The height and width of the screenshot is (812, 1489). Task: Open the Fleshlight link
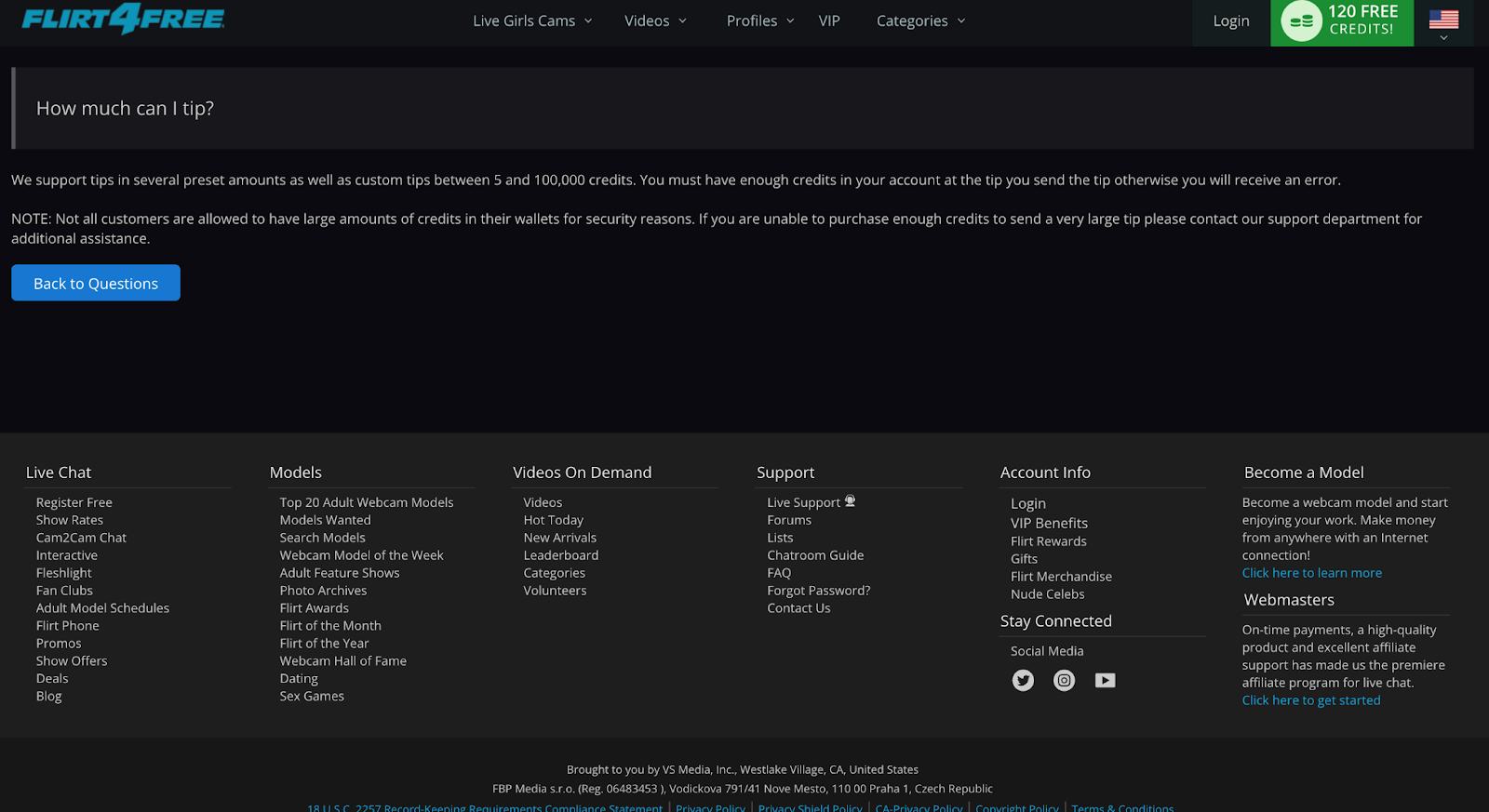click(x=64, y=573)
